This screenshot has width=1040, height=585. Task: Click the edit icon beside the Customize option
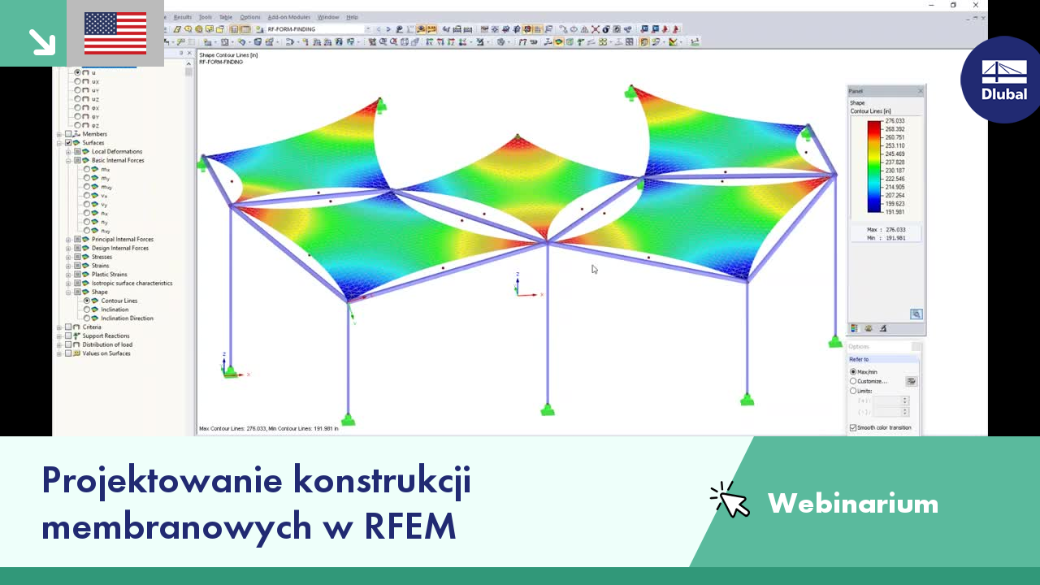[x=911, y=381]
